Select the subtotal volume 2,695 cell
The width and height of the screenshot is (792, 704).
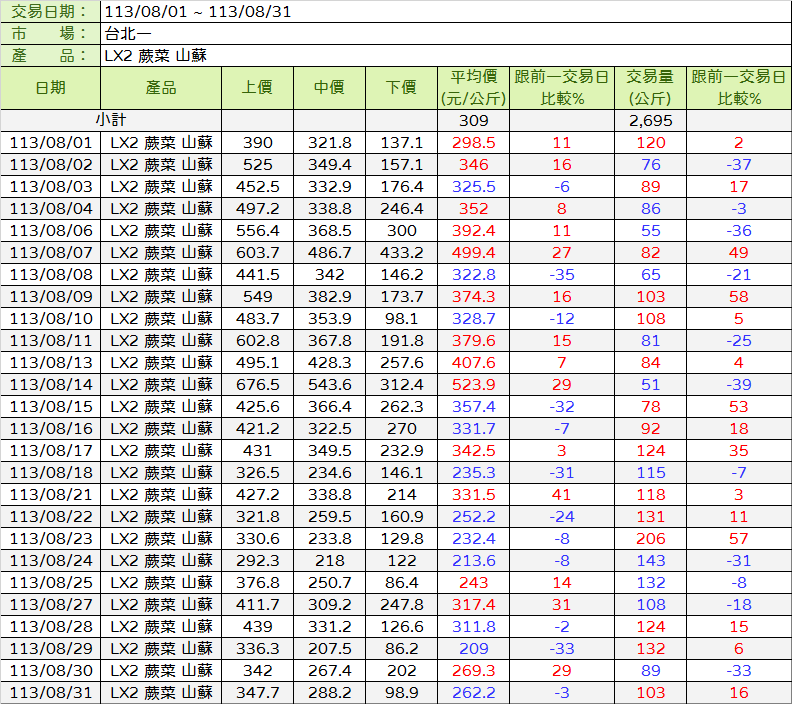pyautogui.click(x=650, y=120)
